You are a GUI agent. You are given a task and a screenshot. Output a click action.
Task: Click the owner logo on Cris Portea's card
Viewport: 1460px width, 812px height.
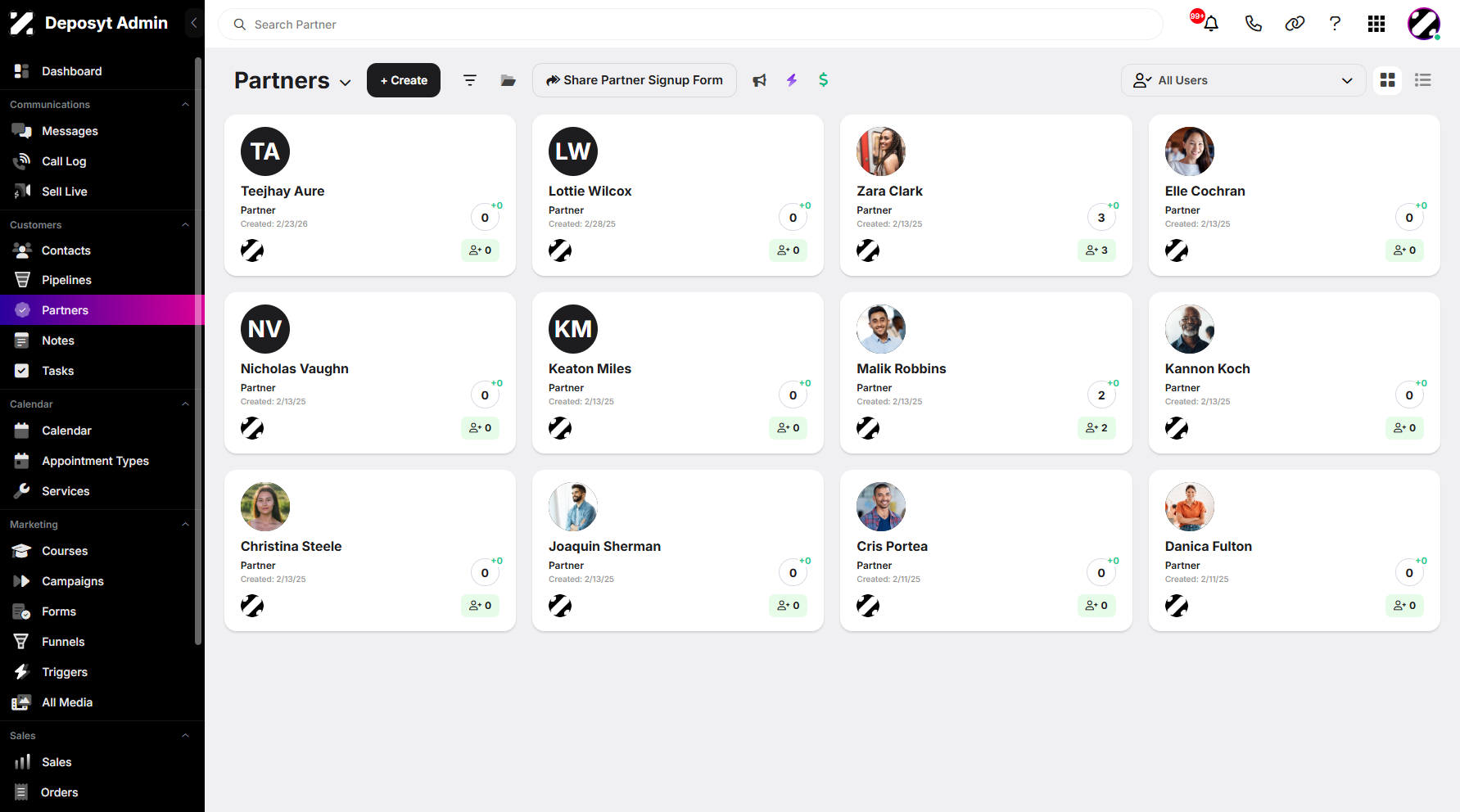pos(868,606)
